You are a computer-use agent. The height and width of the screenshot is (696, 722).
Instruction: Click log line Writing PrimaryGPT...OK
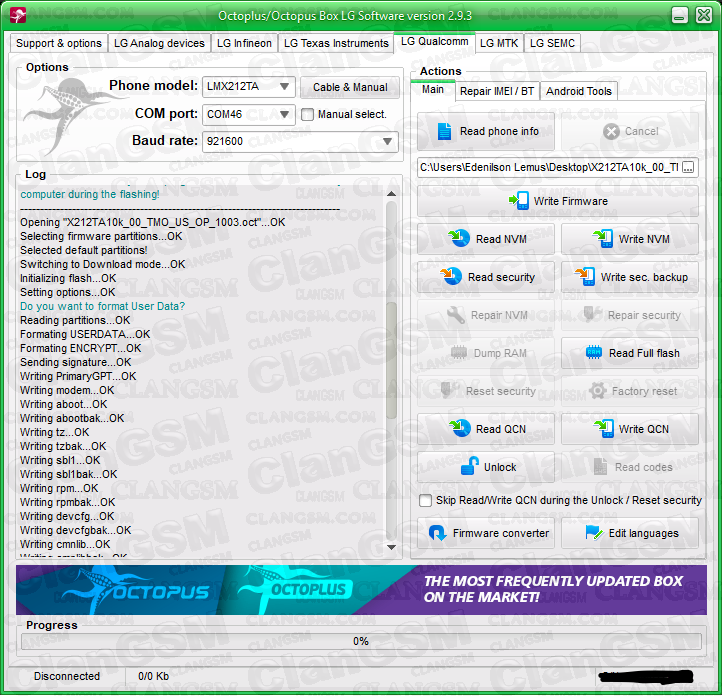pos(78,376)
